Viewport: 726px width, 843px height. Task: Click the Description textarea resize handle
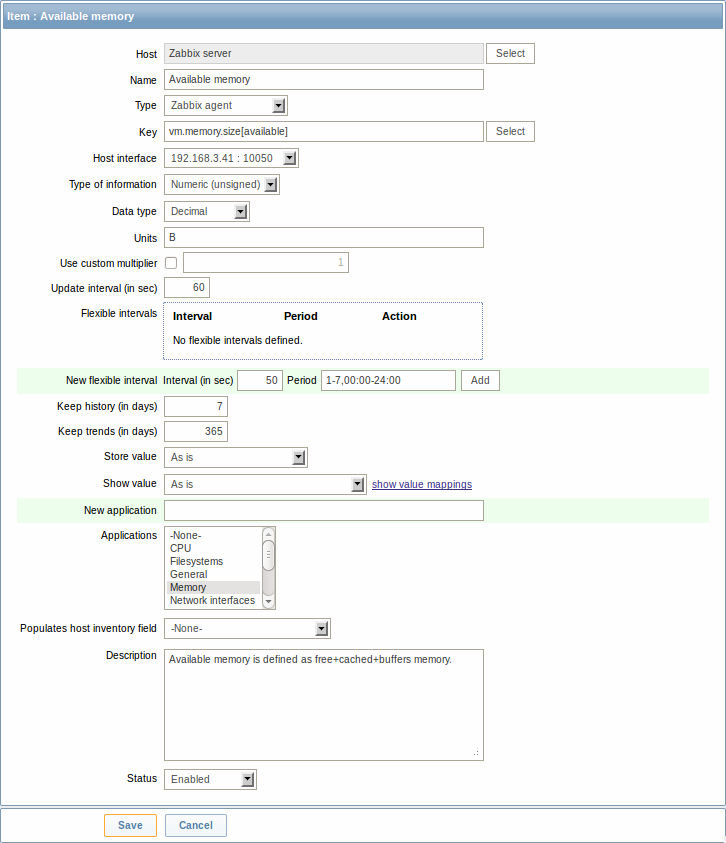(x=476, y=753)
